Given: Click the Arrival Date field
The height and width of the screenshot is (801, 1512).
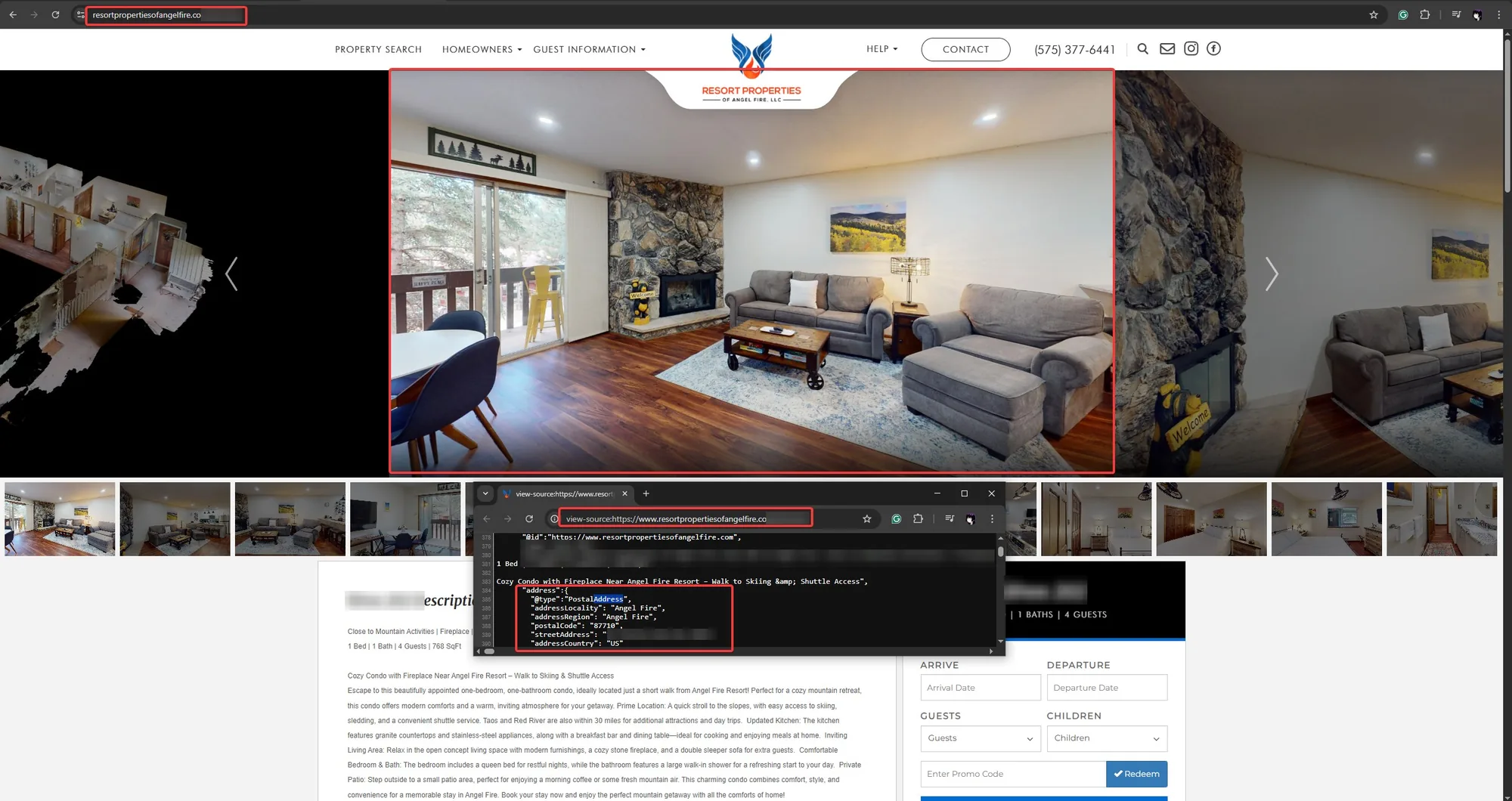Looking at the screenshot, I should 981,688.
